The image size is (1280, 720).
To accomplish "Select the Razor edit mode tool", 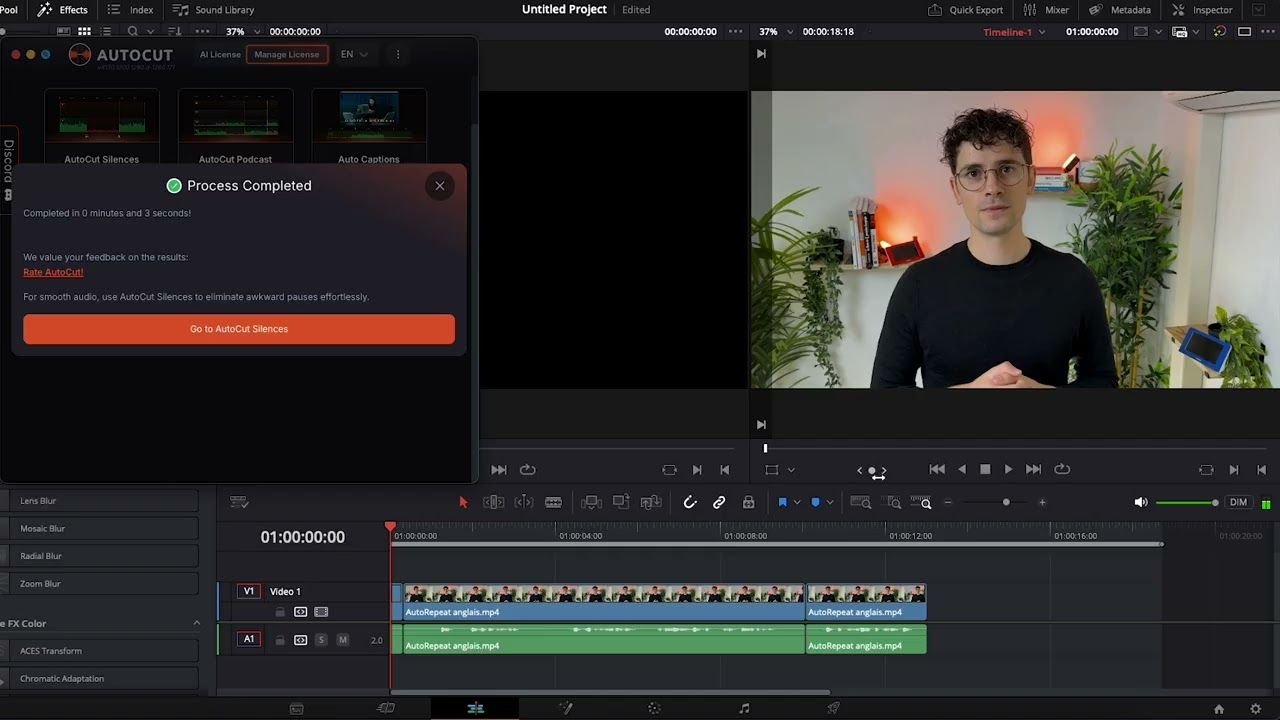I will point(553,502).
